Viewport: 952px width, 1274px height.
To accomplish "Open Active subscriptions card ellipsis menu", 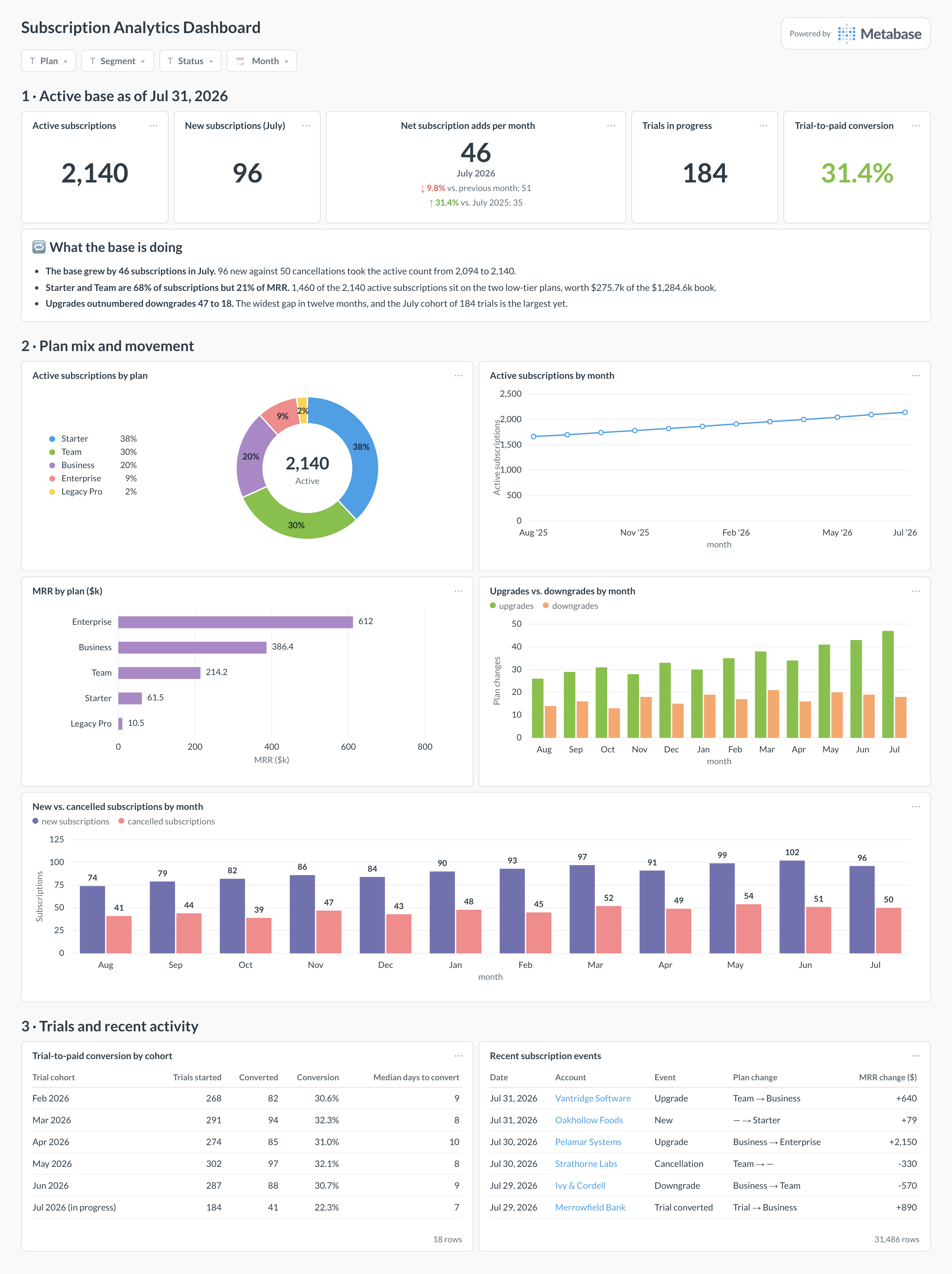I will click(154, 126).
